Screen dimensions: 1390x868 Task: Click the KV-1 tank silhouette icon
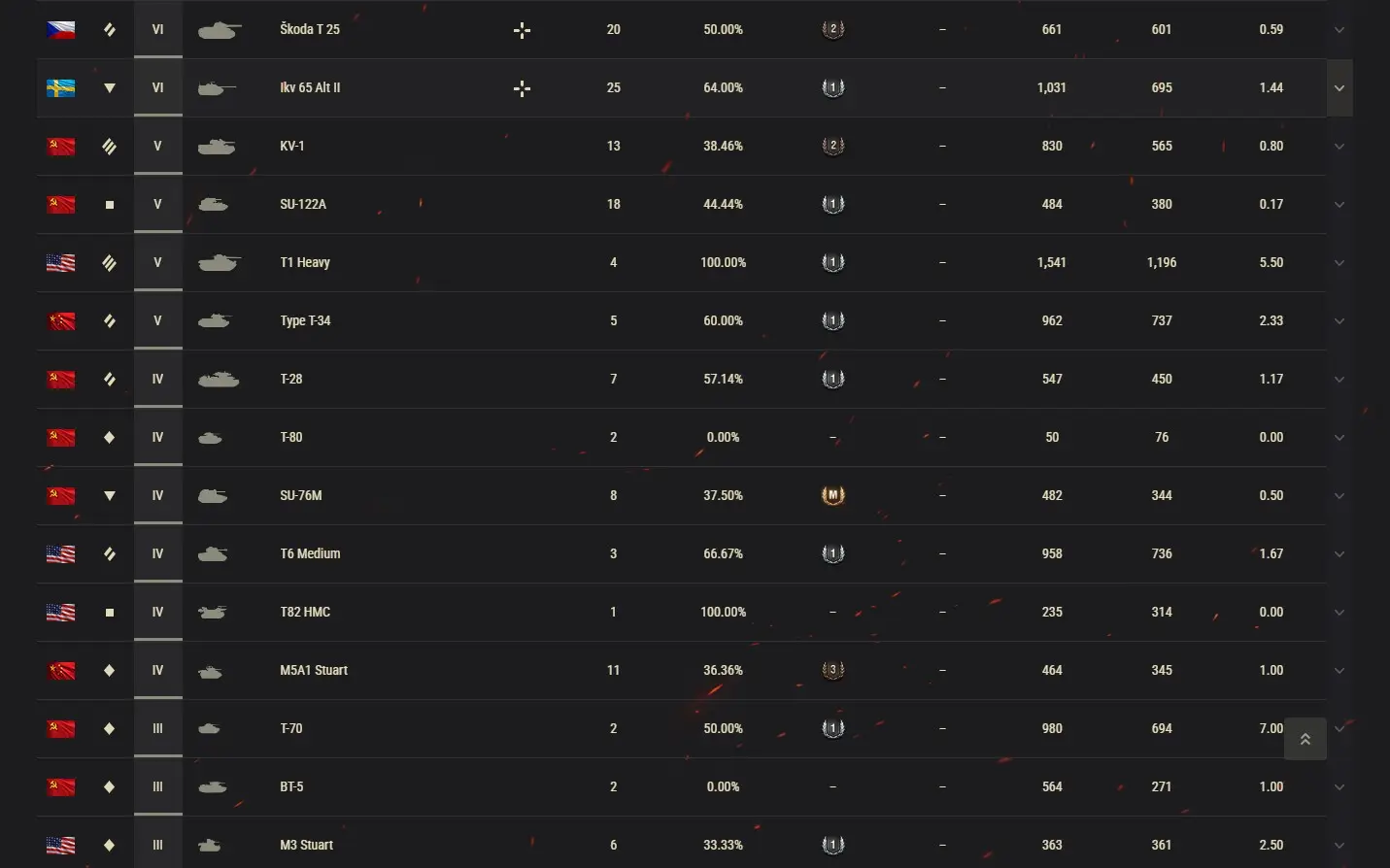(x=217, y=147)
